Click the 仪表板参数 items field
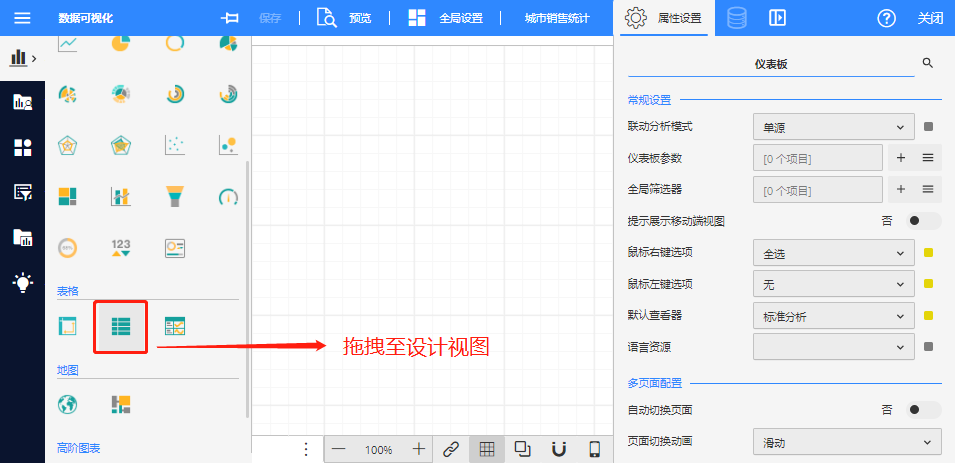 817,158
